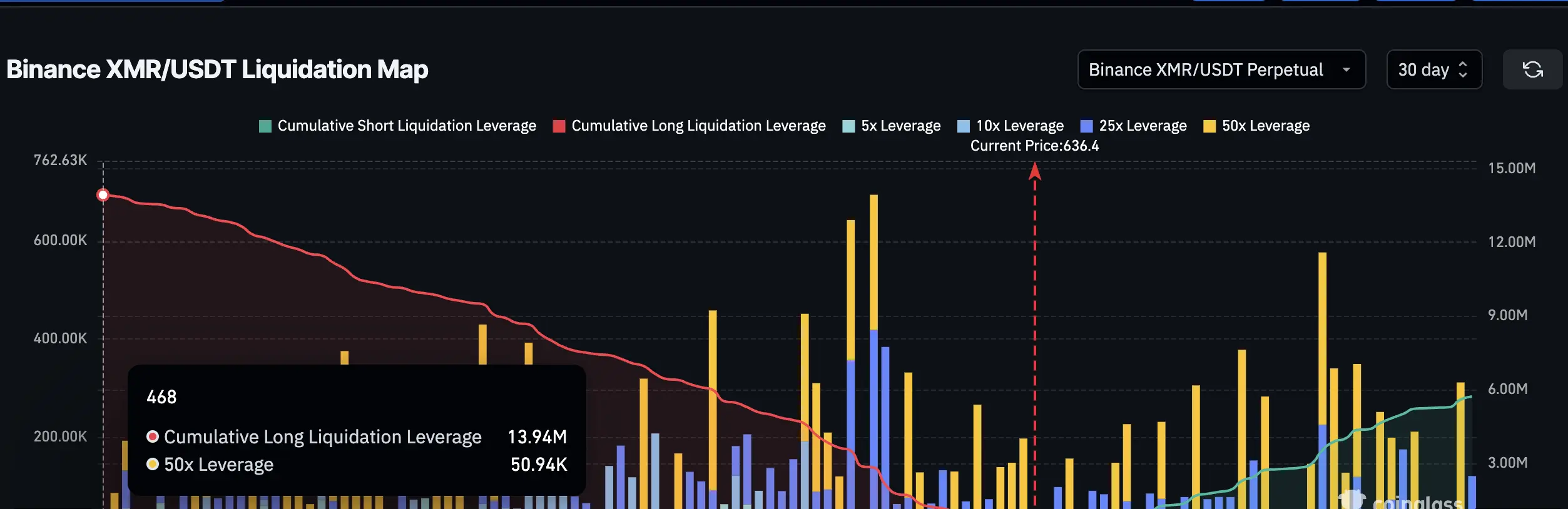Click tooltip row 50x Leverage

tap(357, 464)
